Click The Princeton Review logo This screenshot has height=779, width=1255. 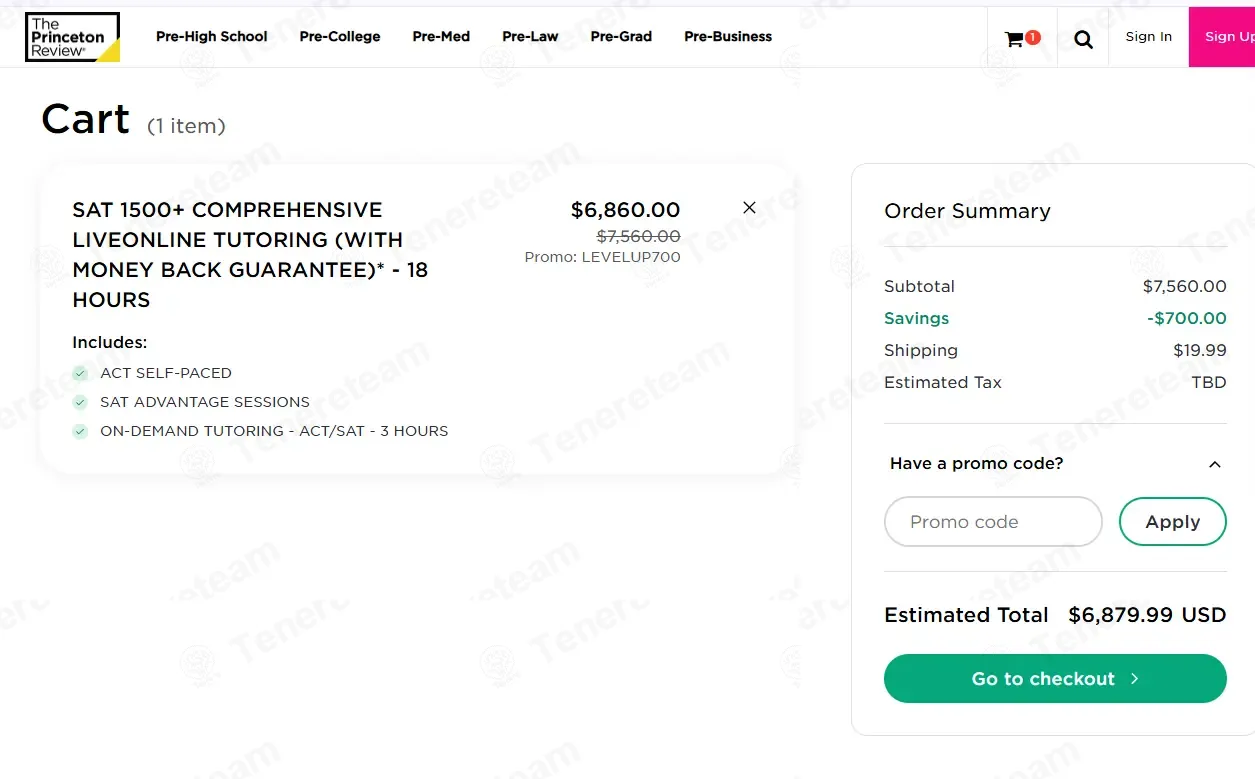click(x=72, y=37)
